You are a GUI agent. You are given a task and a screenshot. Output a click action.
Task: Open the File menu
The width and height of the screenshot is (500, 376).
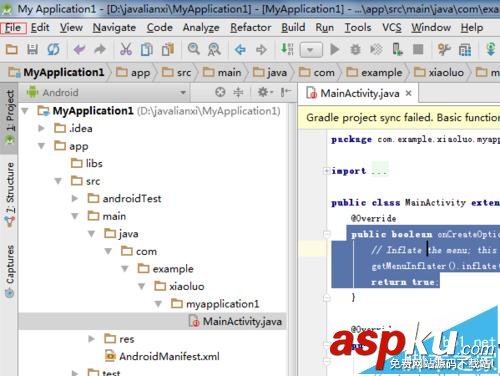click(x=13, y=27)
